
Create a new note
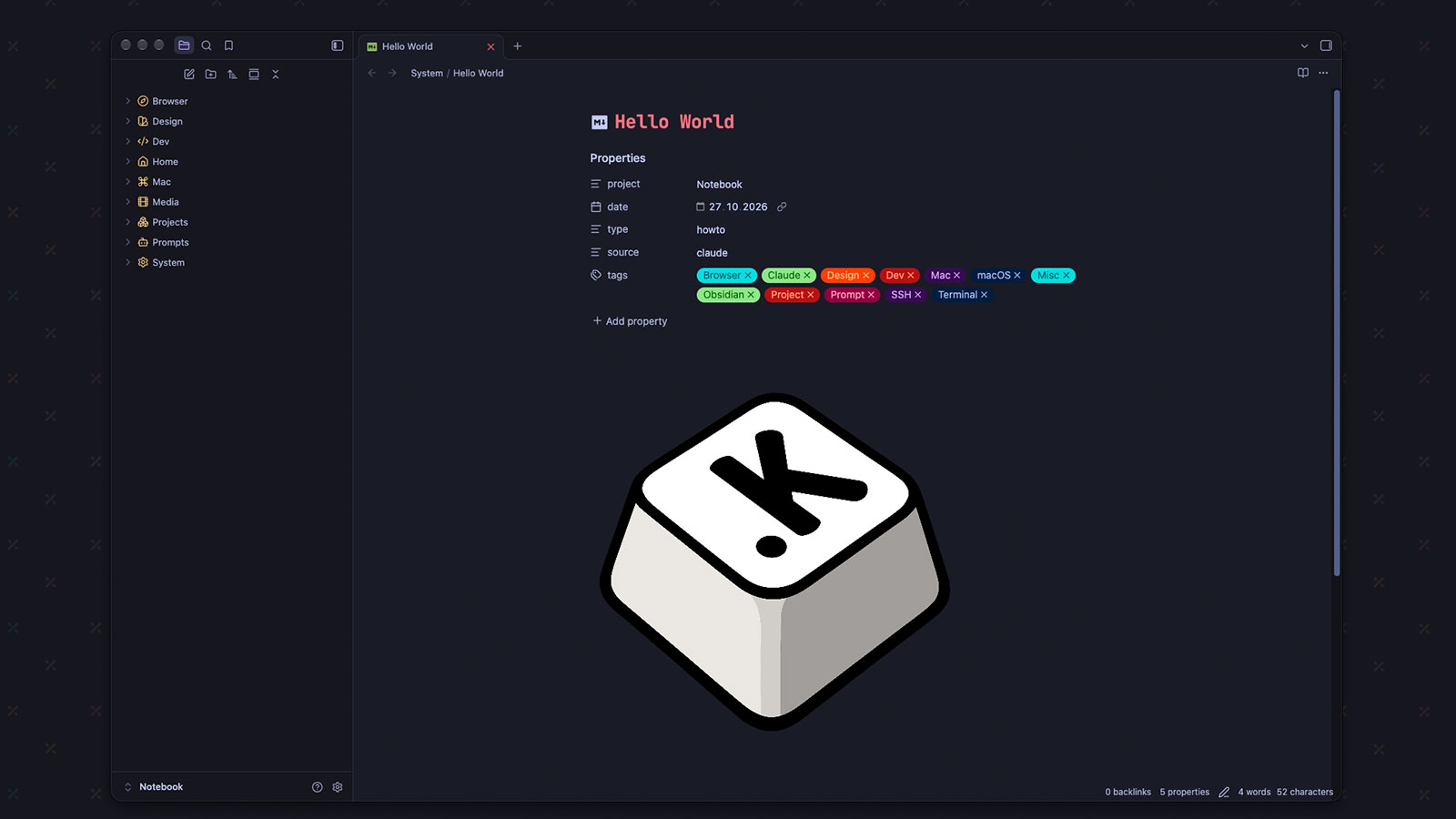(x=189, y=74)
